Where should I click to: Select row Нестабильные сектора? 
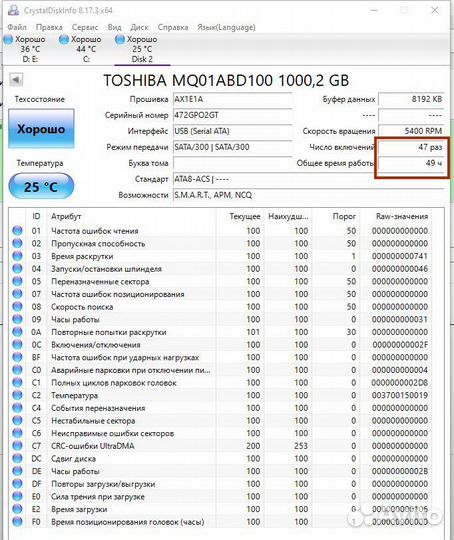(x=220, y=420)
